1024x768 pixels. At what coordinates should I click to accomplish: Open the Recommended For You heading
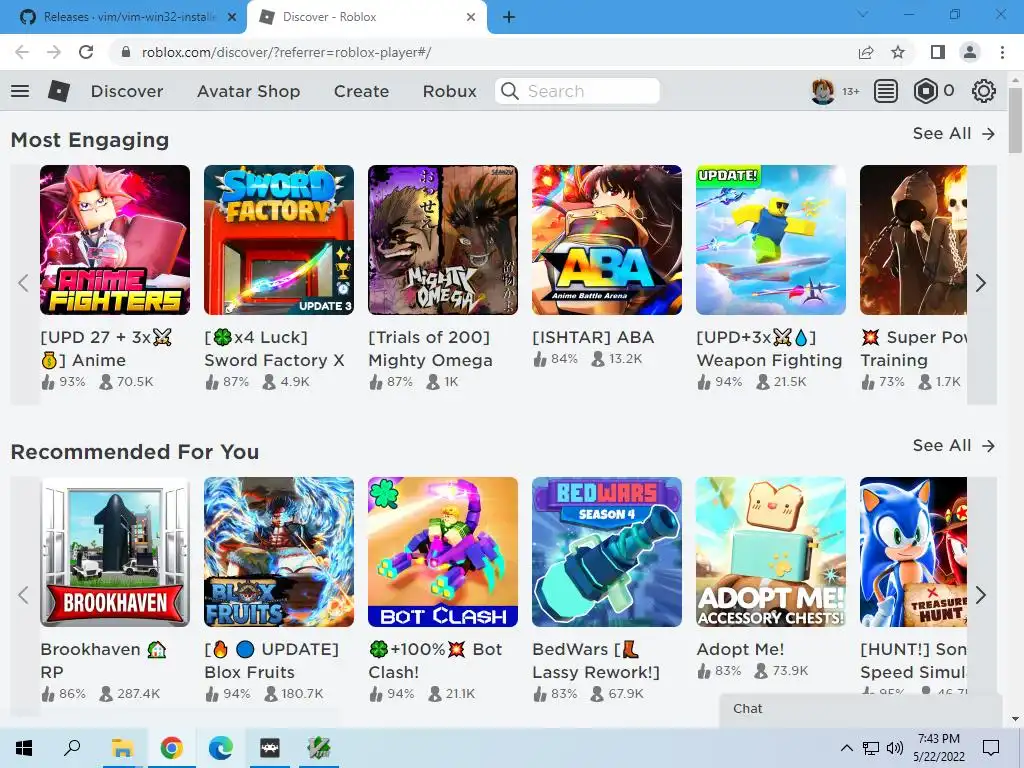pyautogui.click(x=135, y=452)
